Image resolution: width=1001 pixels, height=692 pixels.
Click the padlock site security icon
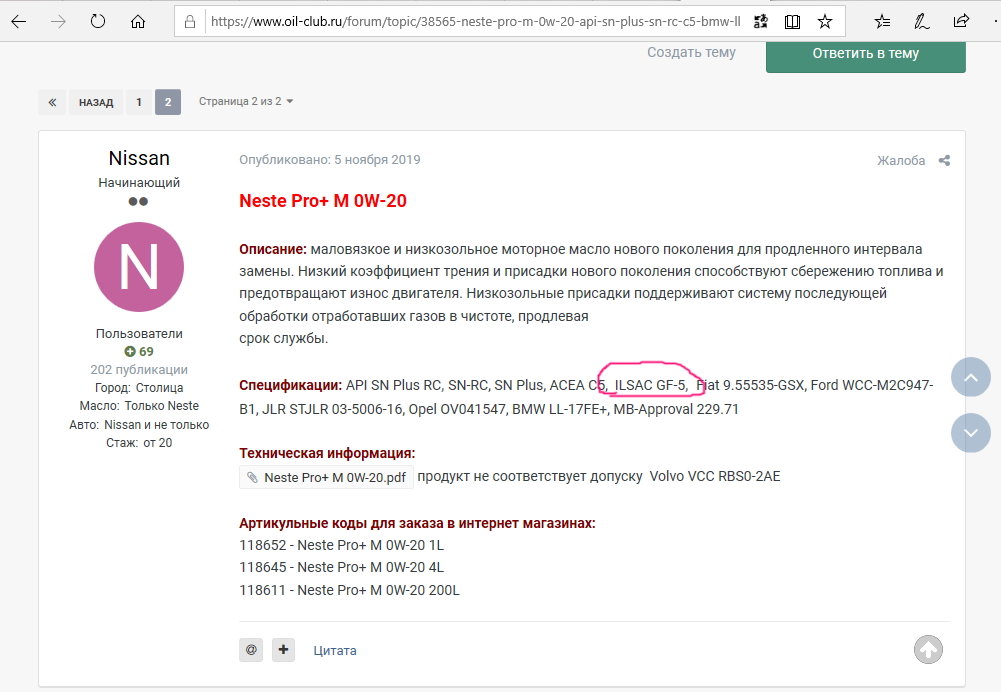190,22
